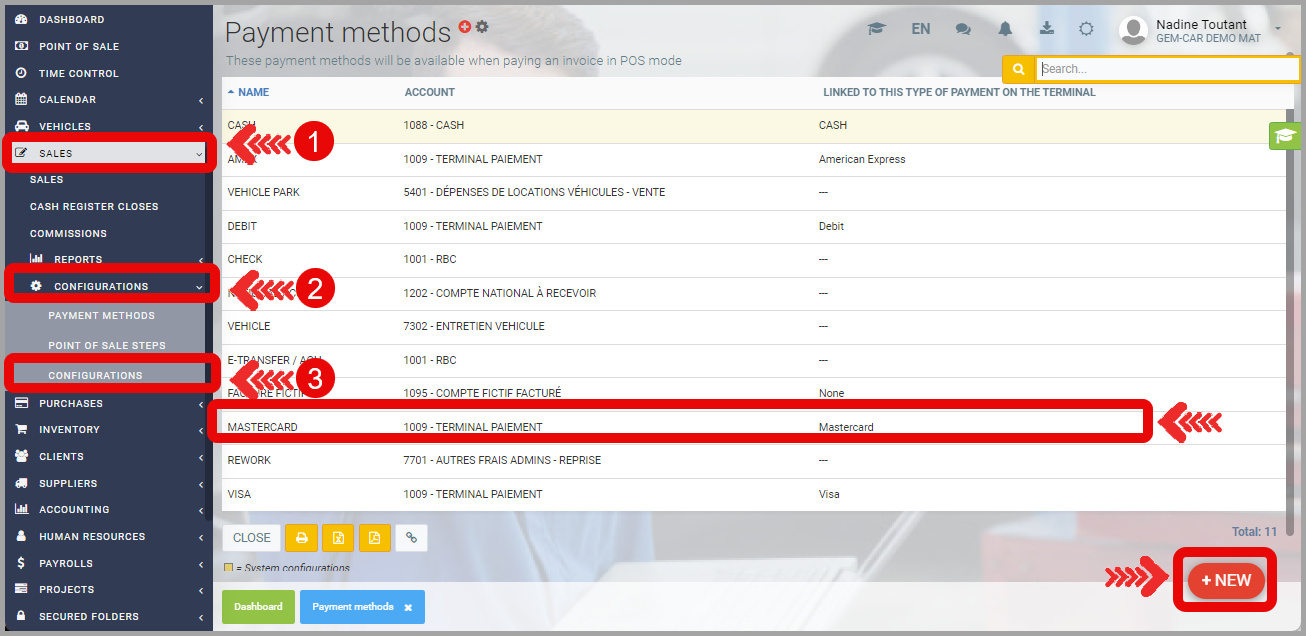Expand the Vehicles sidebar menu
This screenshot has width=1306, height=636.
click(108, 127)
